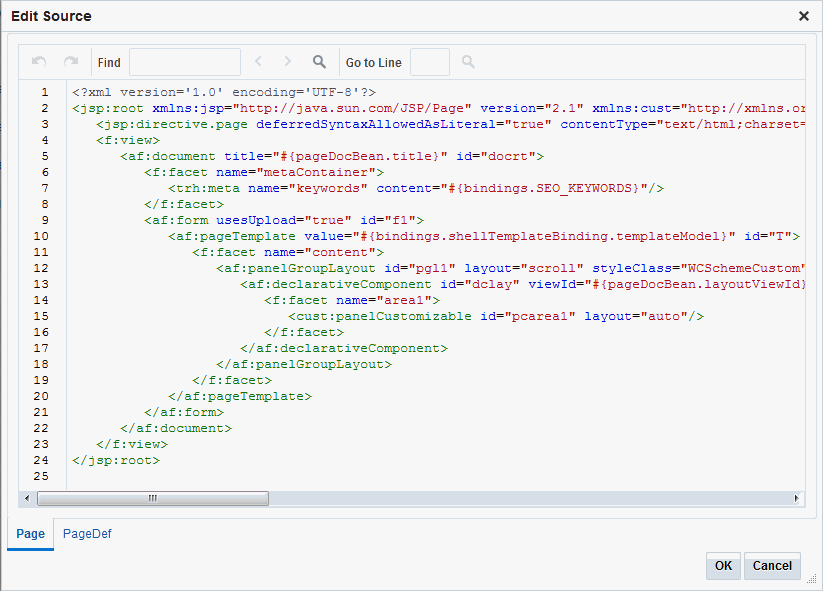The width and height of the screenshot is (823, 591).
Task: Click the facet name="content" line
Action: pos(288,252)
